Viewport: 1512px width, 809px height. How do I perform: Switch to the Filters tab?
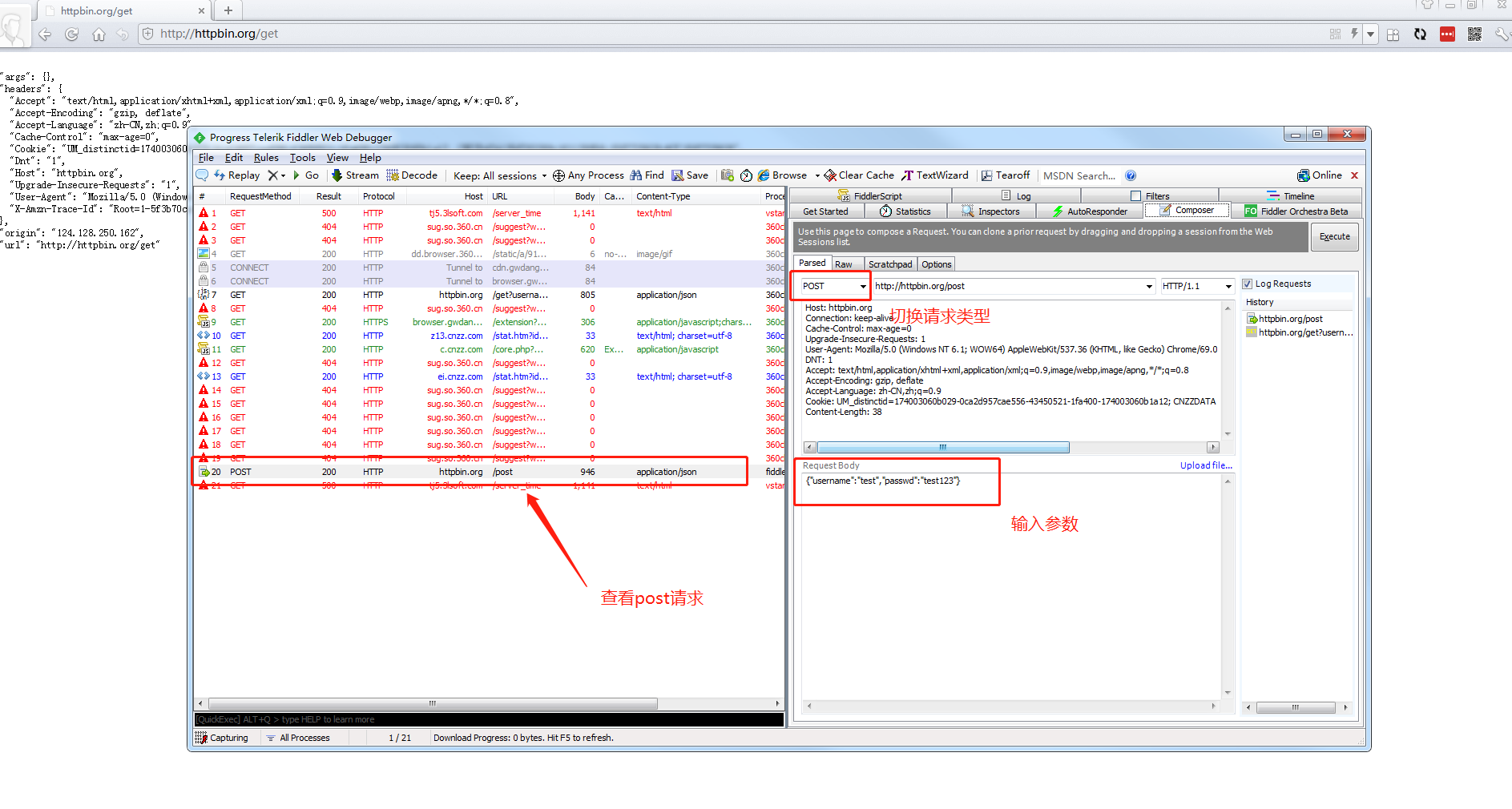(x=1150, y=196)
